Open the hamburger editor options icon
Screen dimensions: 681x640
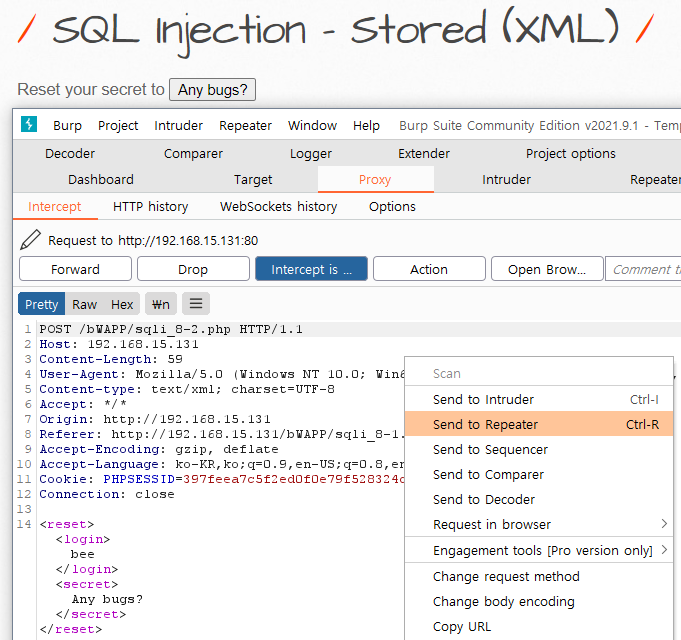pos(196,304)
